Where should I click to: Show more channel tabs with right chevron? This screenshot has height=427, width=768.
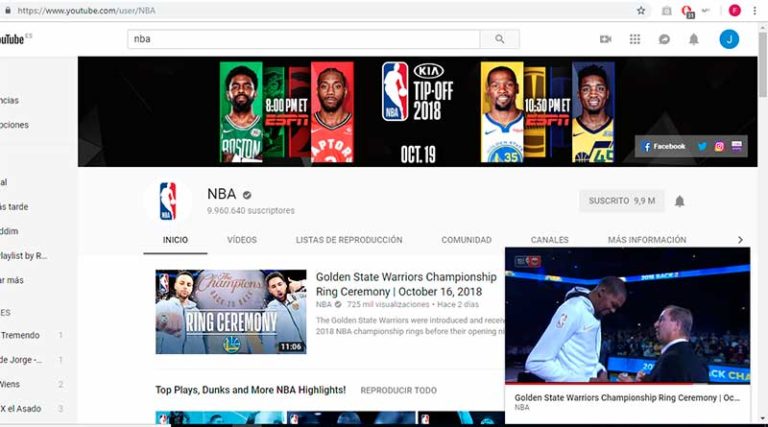point(740,240)
